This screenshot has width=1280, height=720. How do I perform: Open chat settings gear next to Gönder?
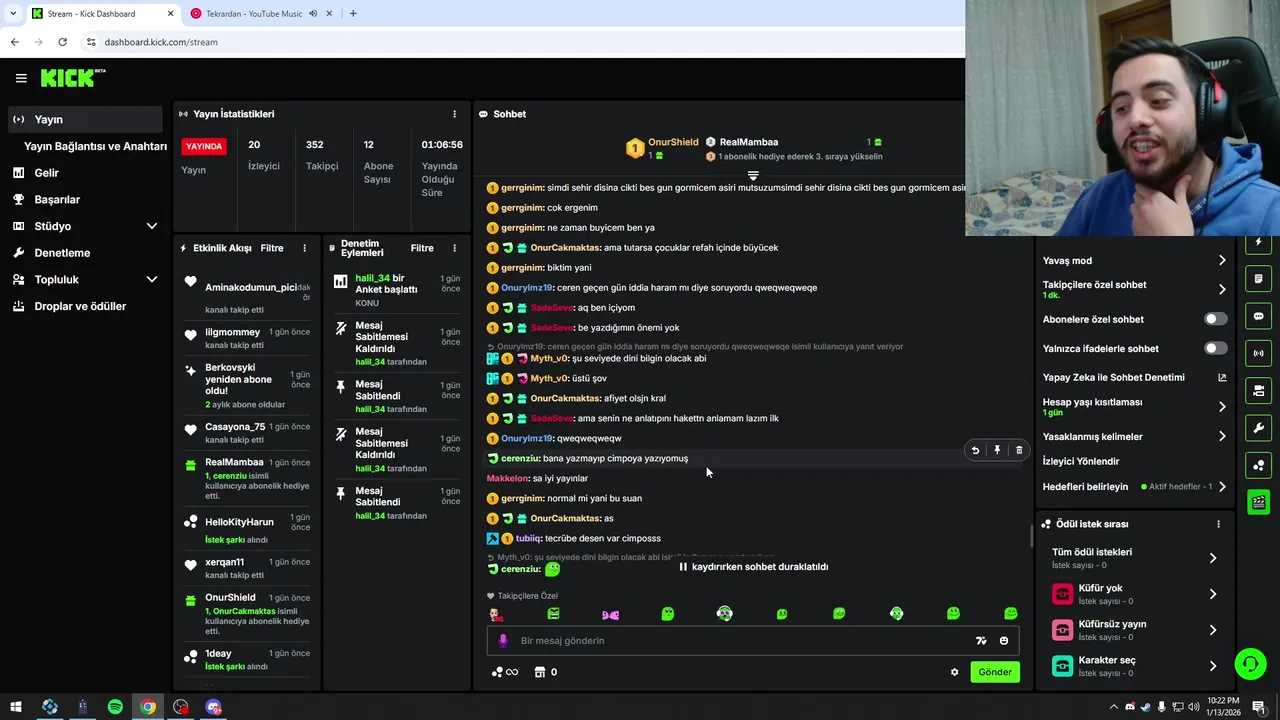click(954, 672)
